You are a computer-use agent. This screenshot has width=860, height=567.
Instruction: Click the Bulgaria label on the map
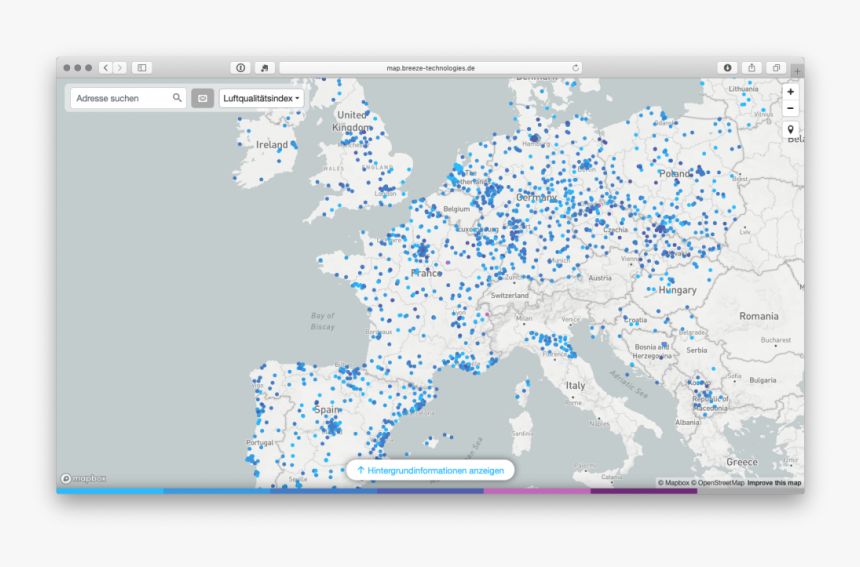(x=762, y=380)
